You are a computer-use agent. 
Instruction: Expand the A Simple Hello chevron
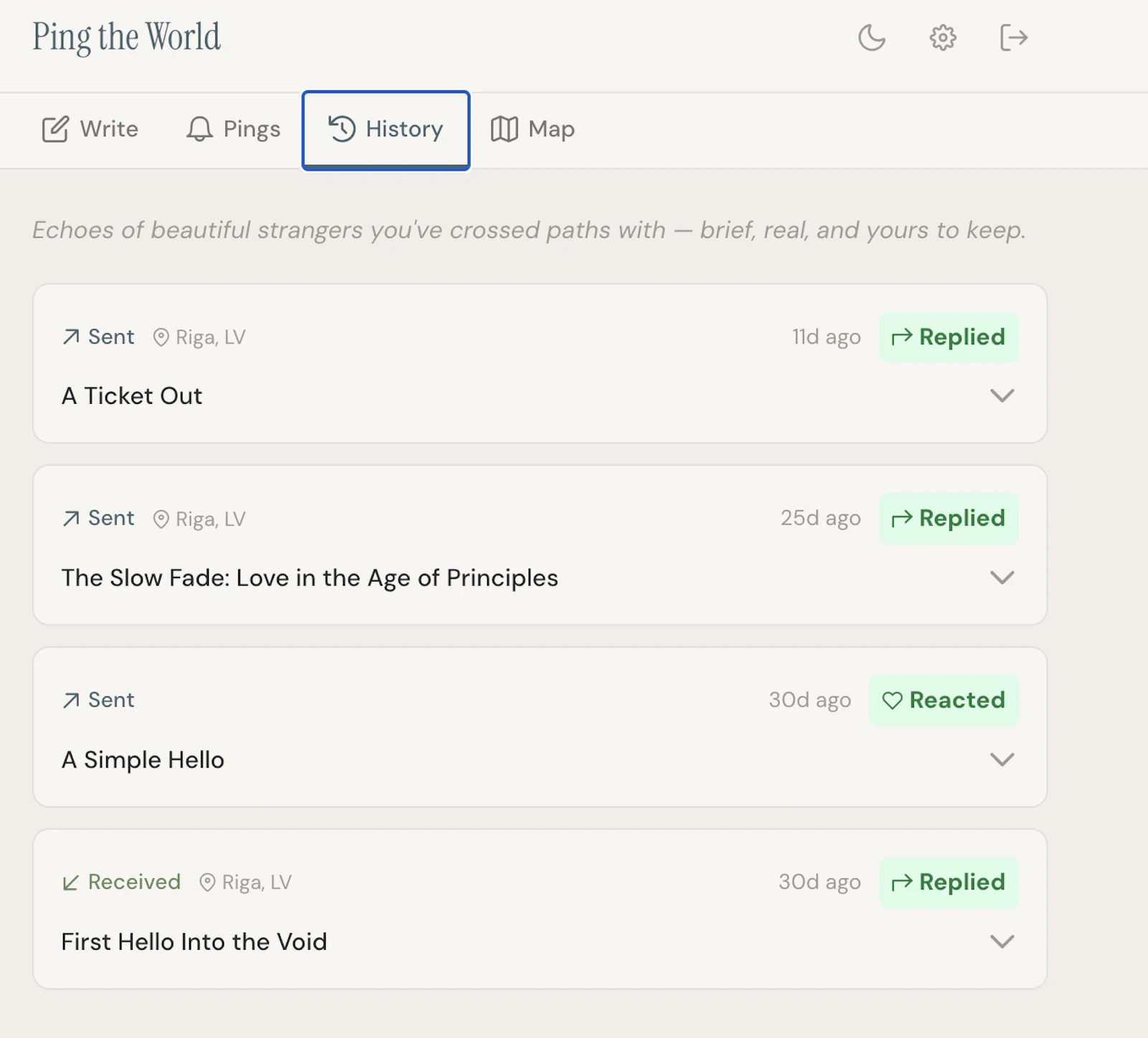1002,759
